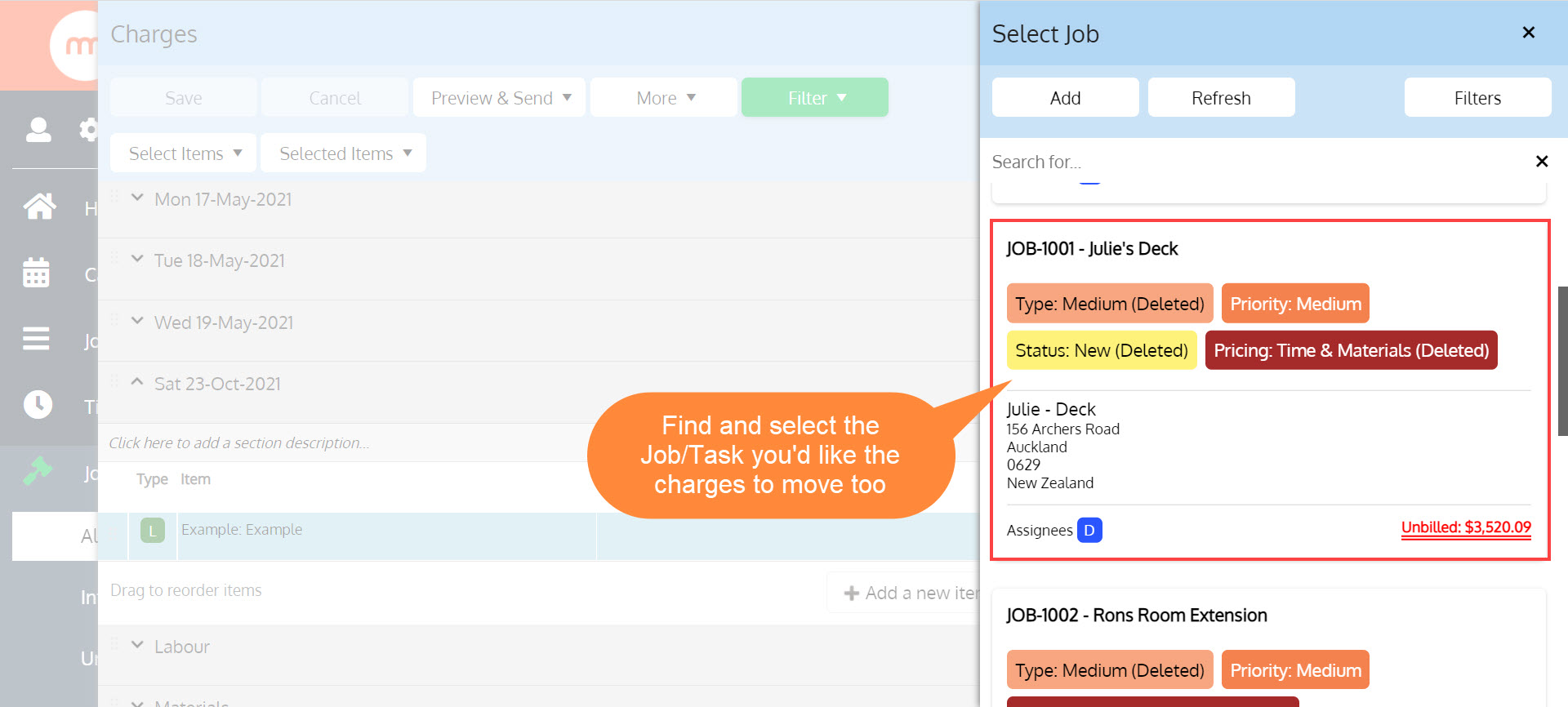The height and width of the screenshot is (707, 1568).
Task: Expand the Wed 19-May-2021 section
Action: pos(137,321)
